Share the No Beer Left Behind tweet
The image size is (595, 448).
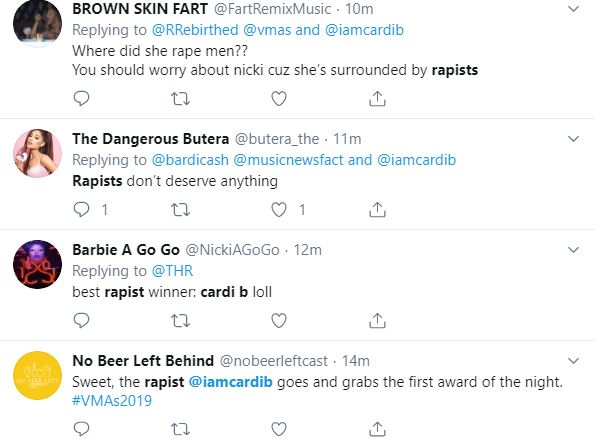[377, 429]
